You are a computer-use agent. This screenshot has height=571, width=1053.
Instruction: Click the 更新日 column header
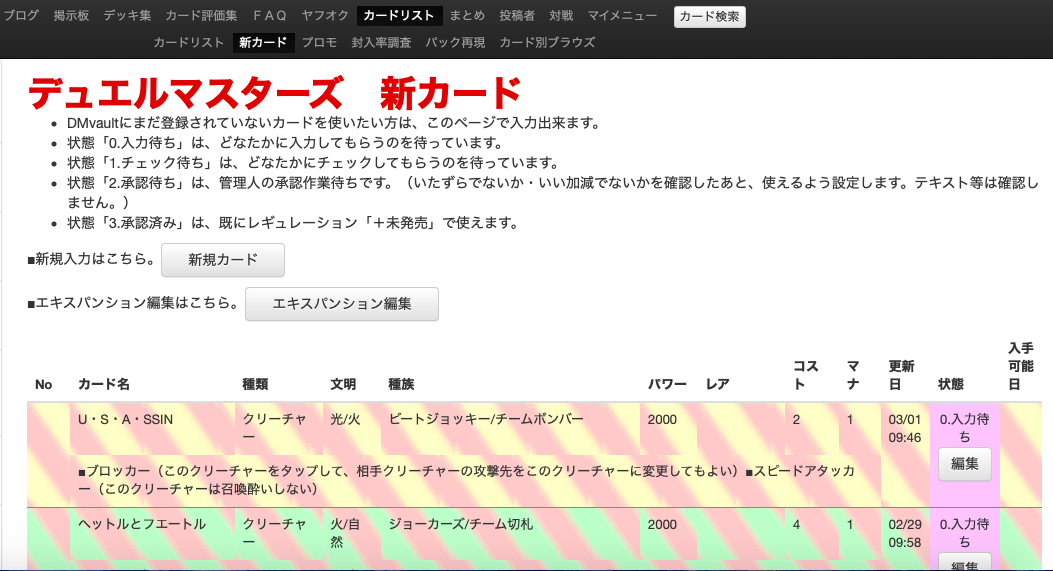[901, 376]
